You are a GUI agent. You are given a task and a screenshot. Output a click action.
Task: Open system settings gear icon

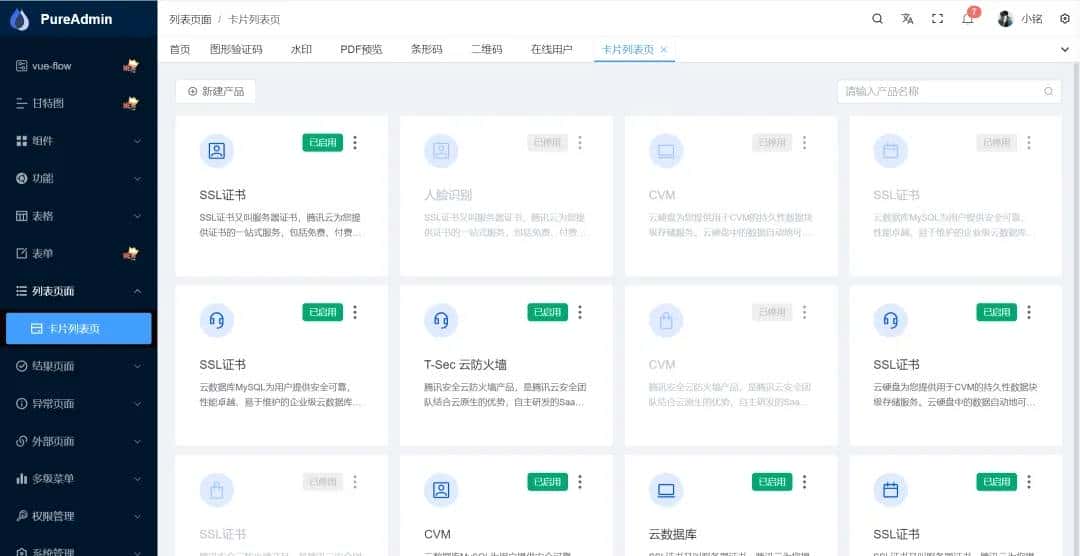pos(1065,19)
